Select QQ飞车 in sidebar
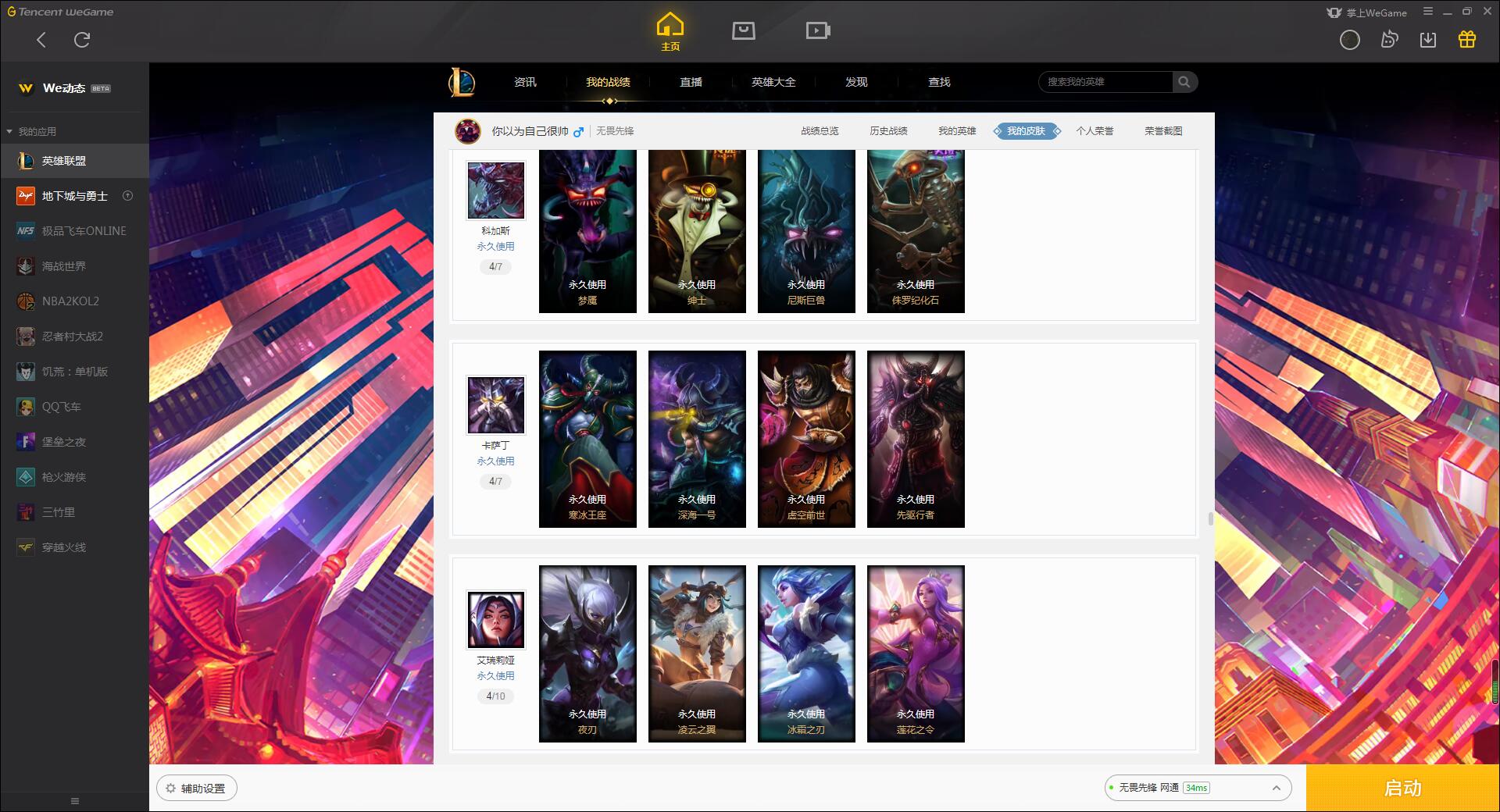Viewport: 1500px width, 812px height. [74, 407]
